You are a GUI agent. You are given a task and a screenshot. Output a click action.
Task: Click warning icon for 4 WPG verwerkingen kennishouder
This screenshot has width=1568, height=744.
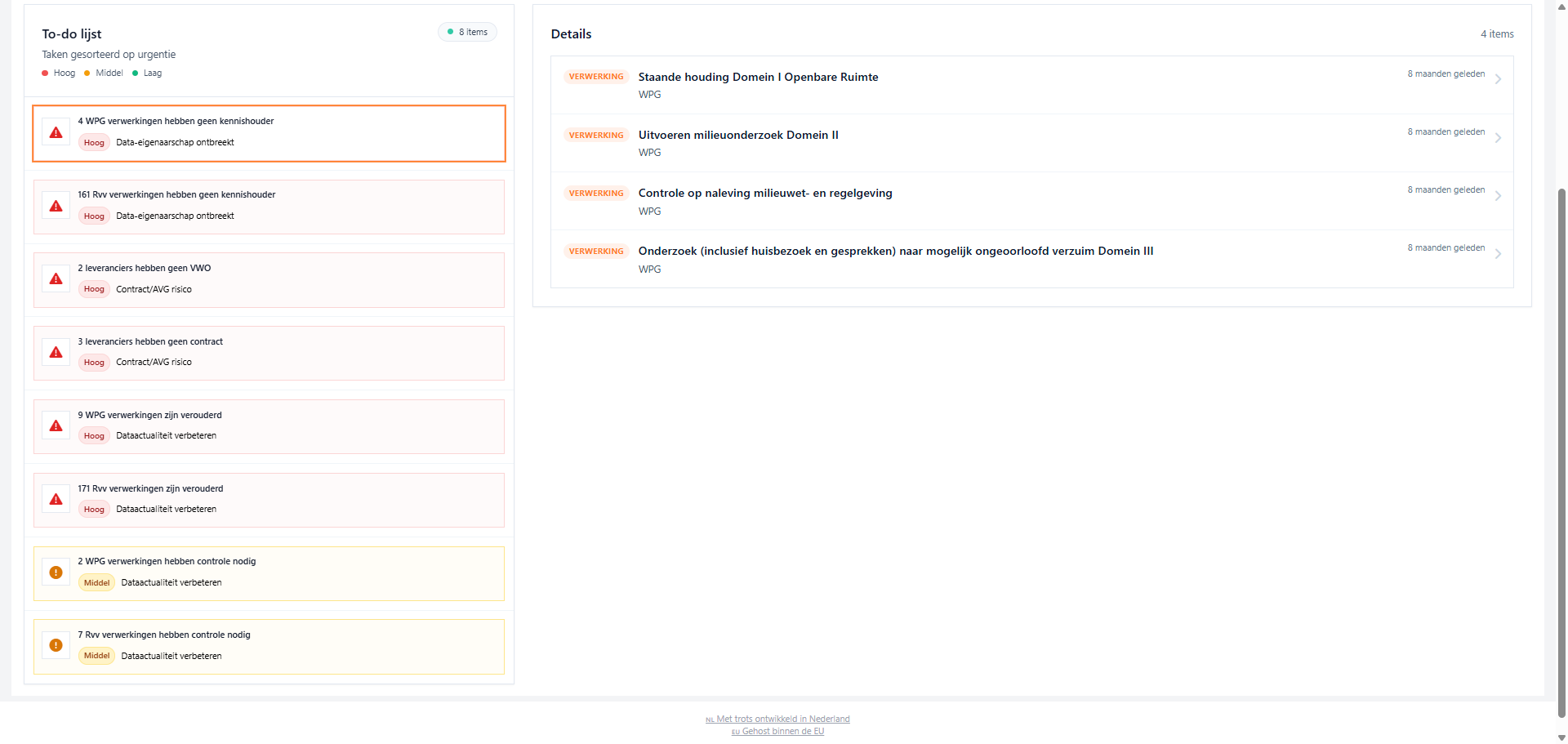coord(56,132)
